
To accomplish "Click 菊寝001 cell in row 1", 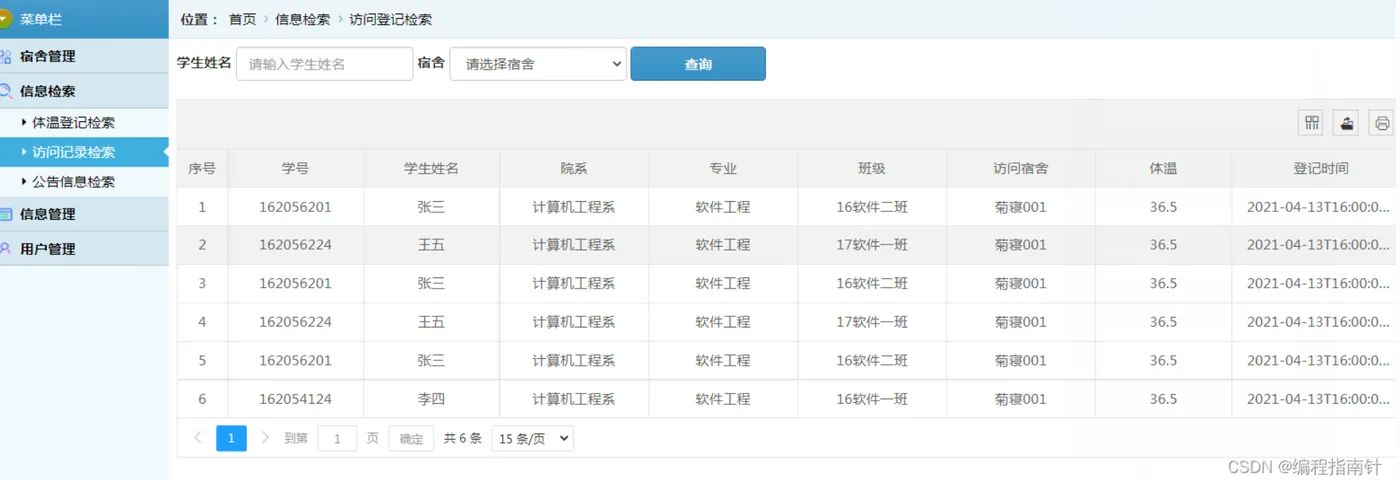I will point(1021,207).
